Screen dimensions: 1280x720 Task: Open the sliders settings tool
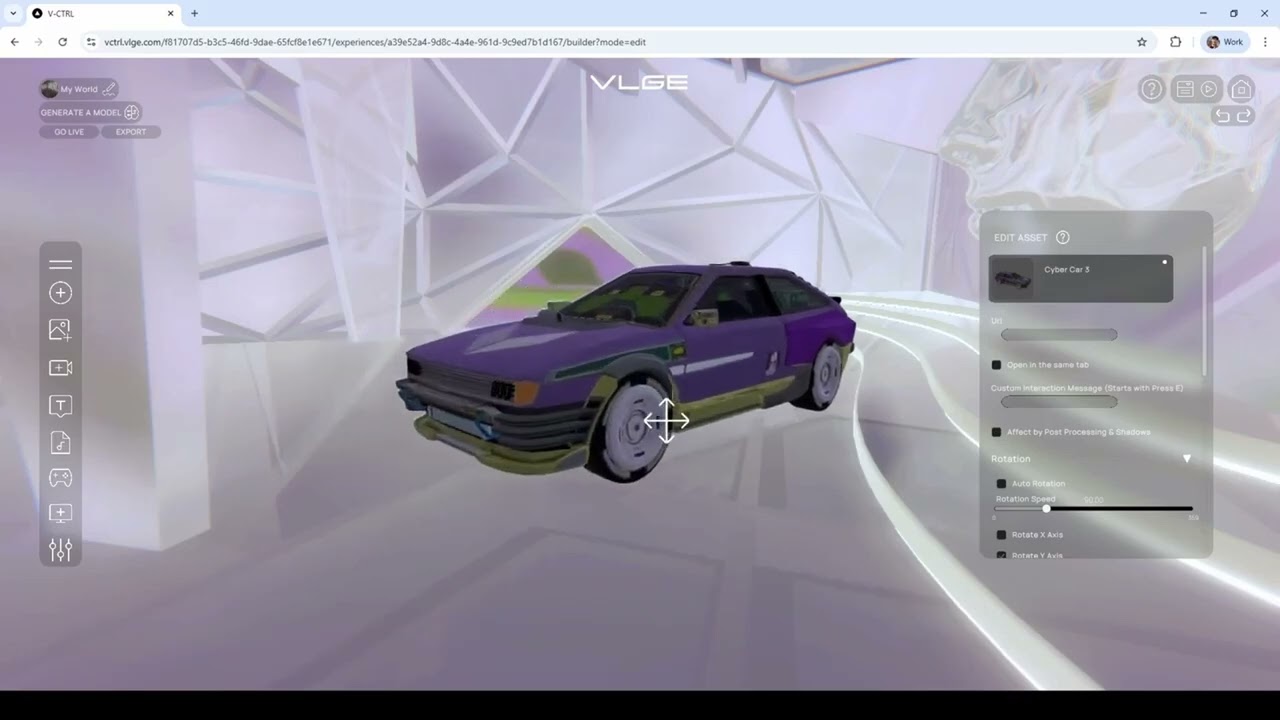pyautogui.click(x=60, y=550)
